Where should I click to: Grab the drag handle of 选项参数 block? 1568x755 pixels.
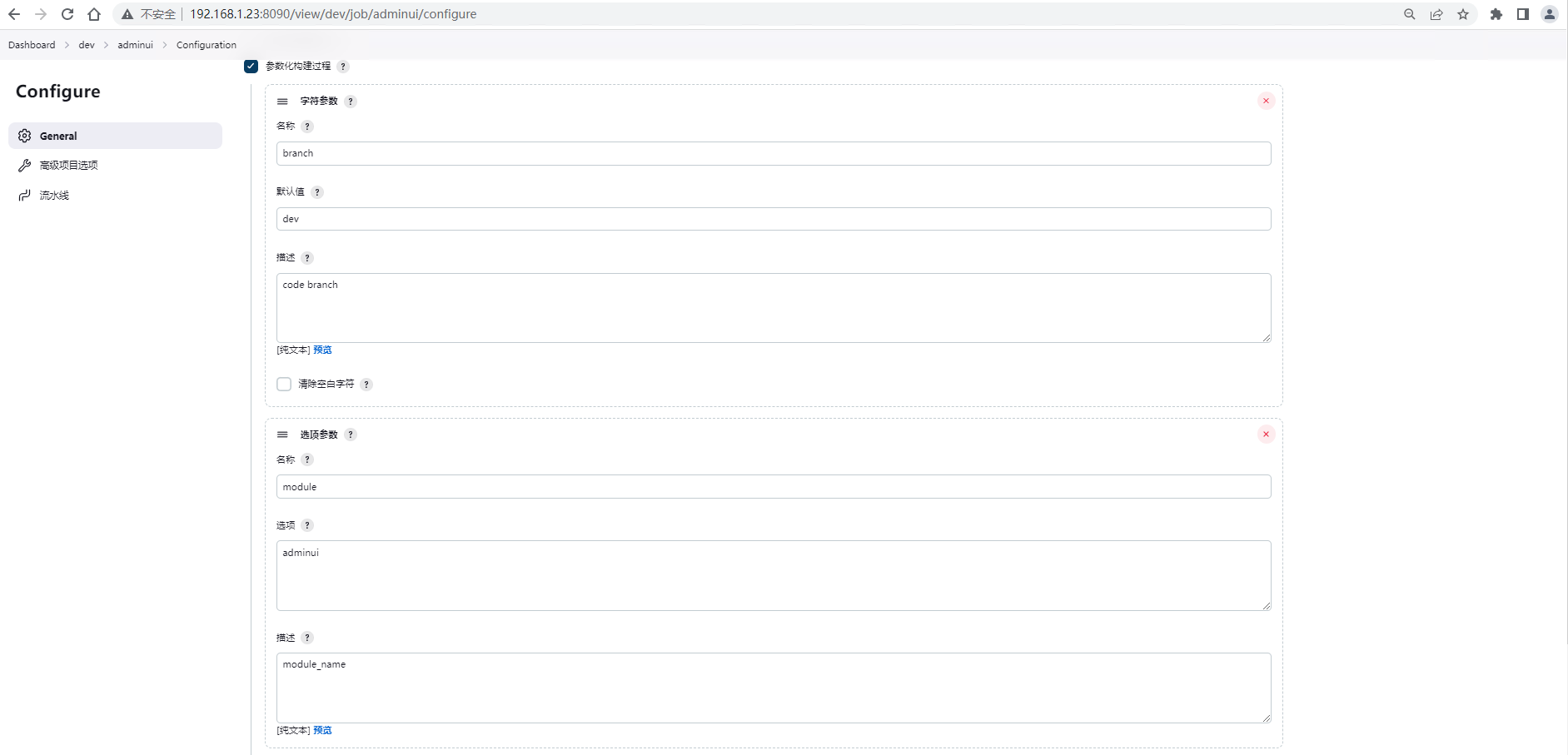pos(282,435)
